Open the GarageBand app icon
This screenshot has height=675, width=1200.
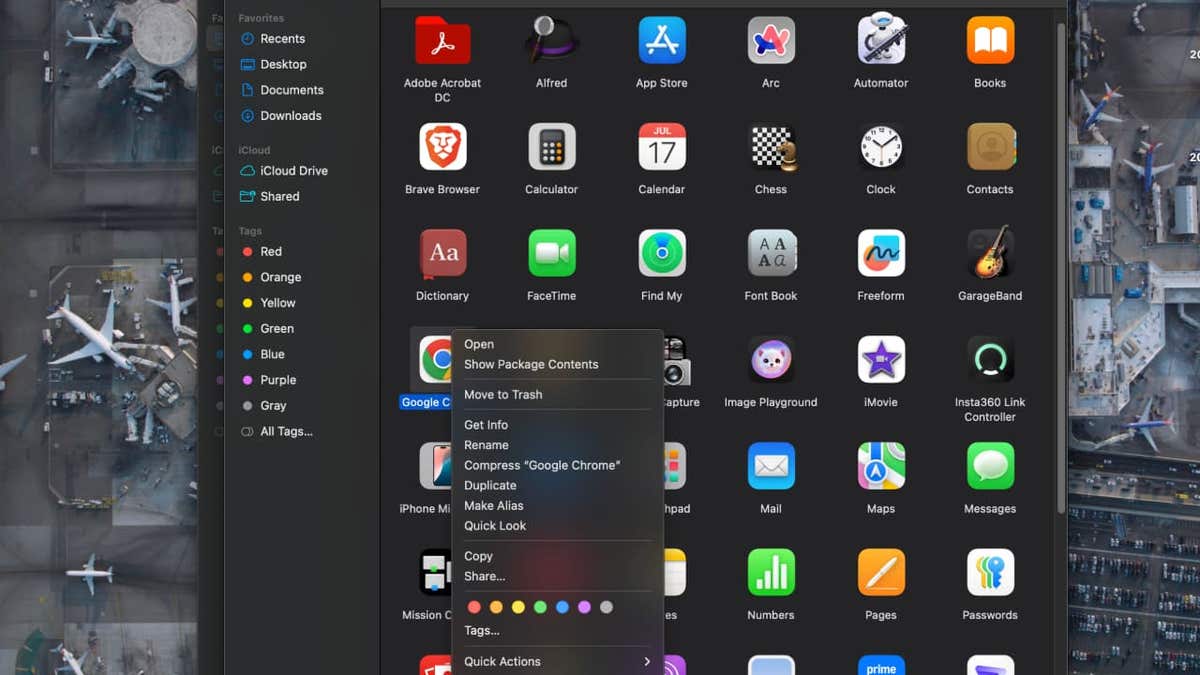tap(989, 253)
